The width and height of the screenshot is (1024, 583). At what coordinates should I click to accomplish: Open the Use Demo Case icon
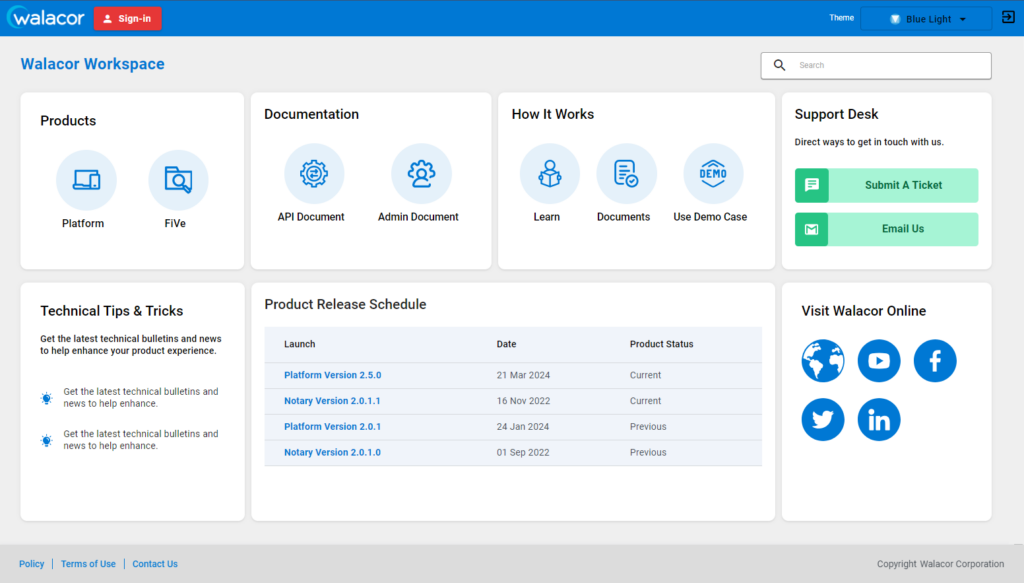713,174
